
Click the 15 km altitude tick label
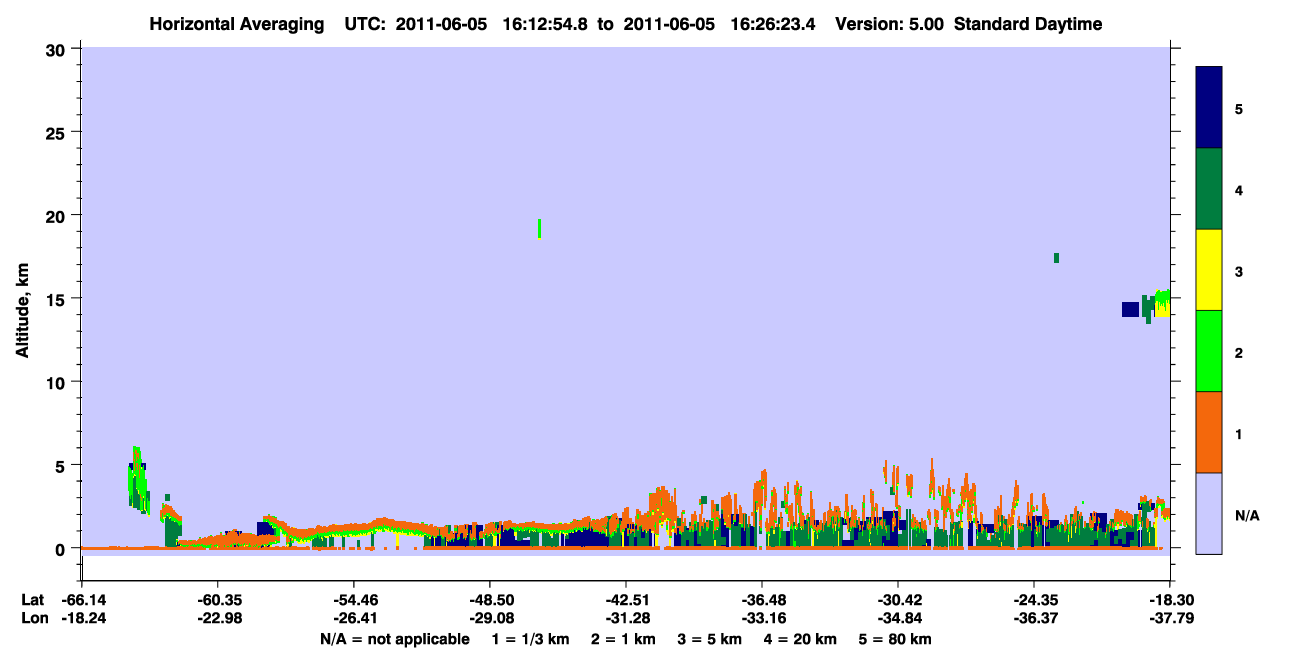pyautogui.click(x=57, y=299)
